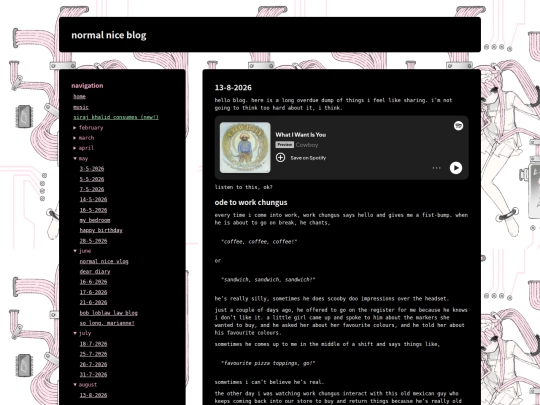Open the 21-6-2026 post
Viewport: 540px width, 405px height.
[93, 302]
